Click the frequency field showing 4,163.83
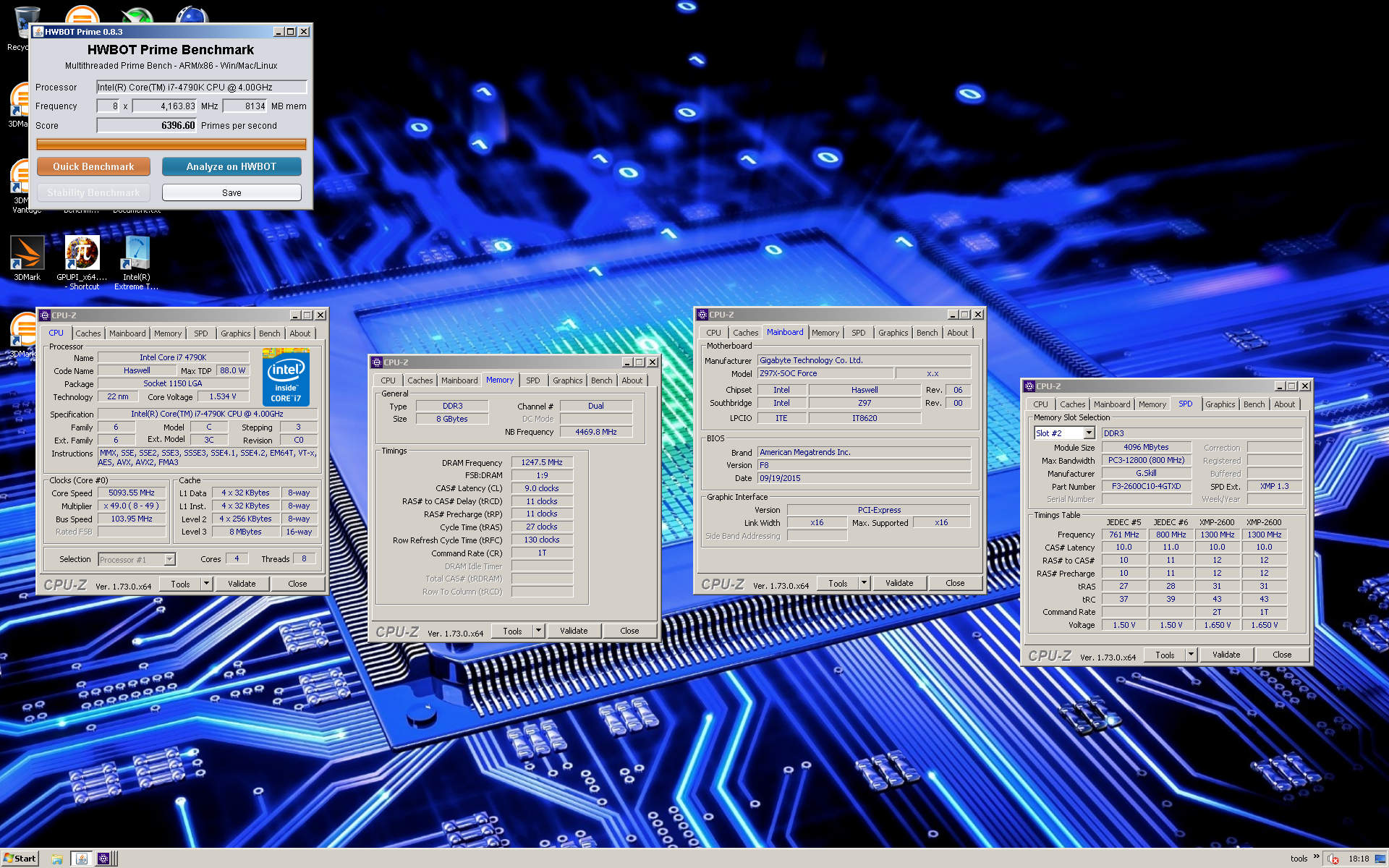Viewport: 1389px width, 868px height. click(165, 106)
